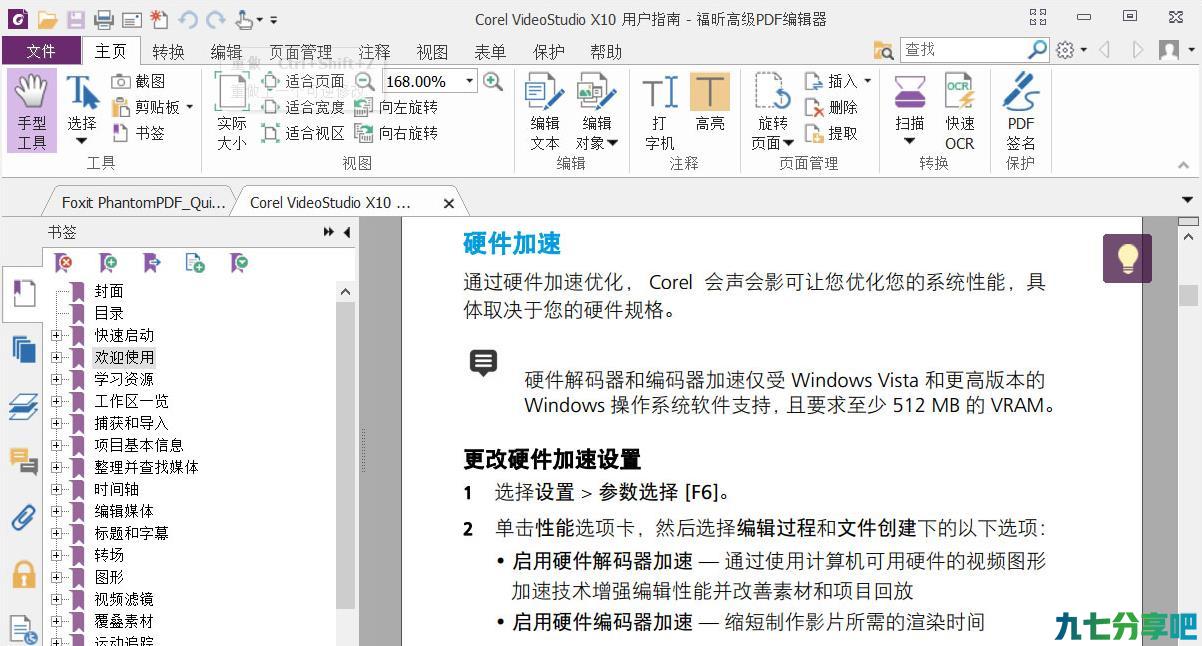Rotate view left with 向左旋转
The image size is (1202, 646).
396,107
